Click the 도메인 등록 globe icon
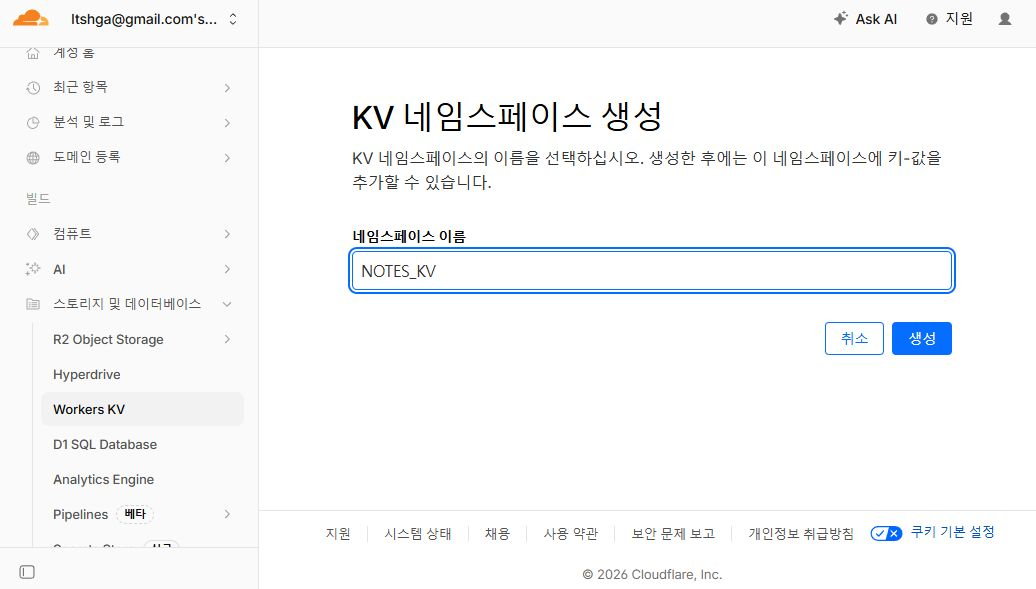Viewport: 1036px width, 589px height. coord(33,158)
